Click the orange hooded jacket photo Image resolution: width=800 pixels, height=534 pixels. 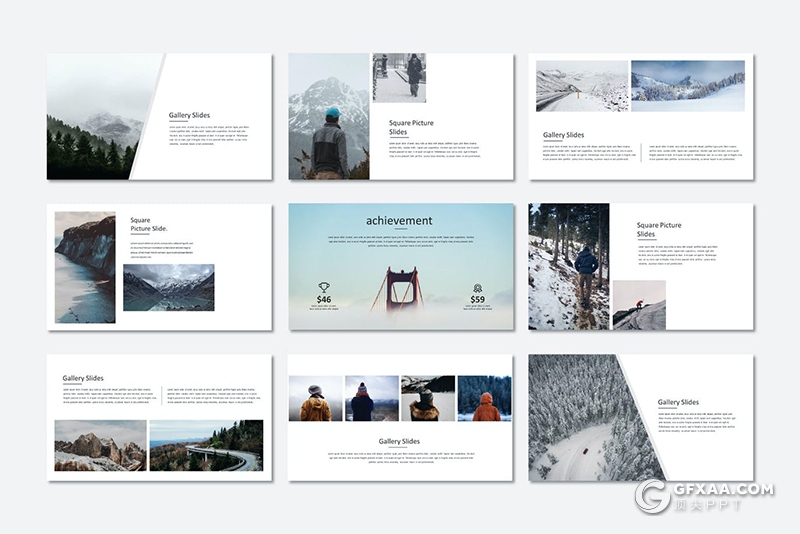(484, 398)
